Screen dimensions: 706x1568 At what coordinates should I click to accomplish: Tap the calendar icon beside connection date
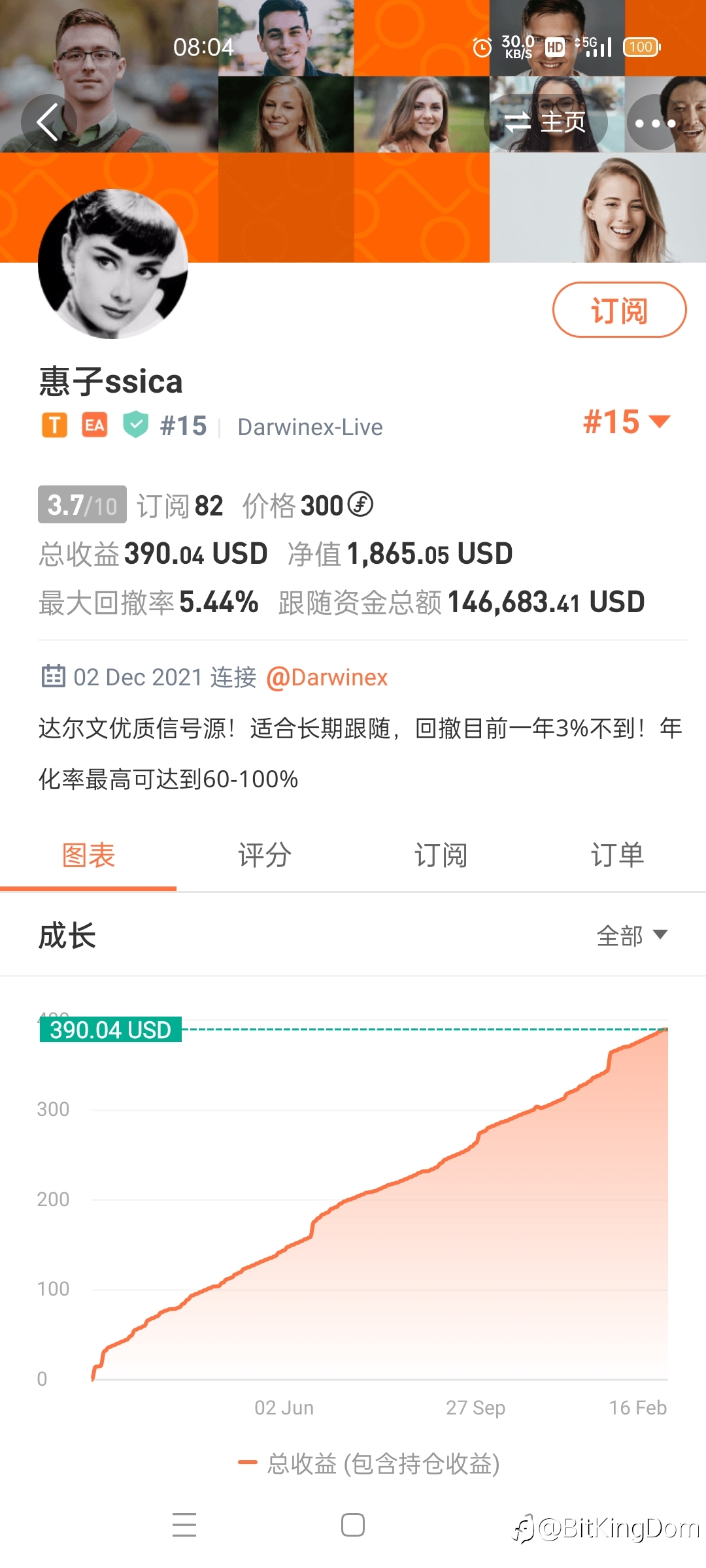(x=53, y=676)
